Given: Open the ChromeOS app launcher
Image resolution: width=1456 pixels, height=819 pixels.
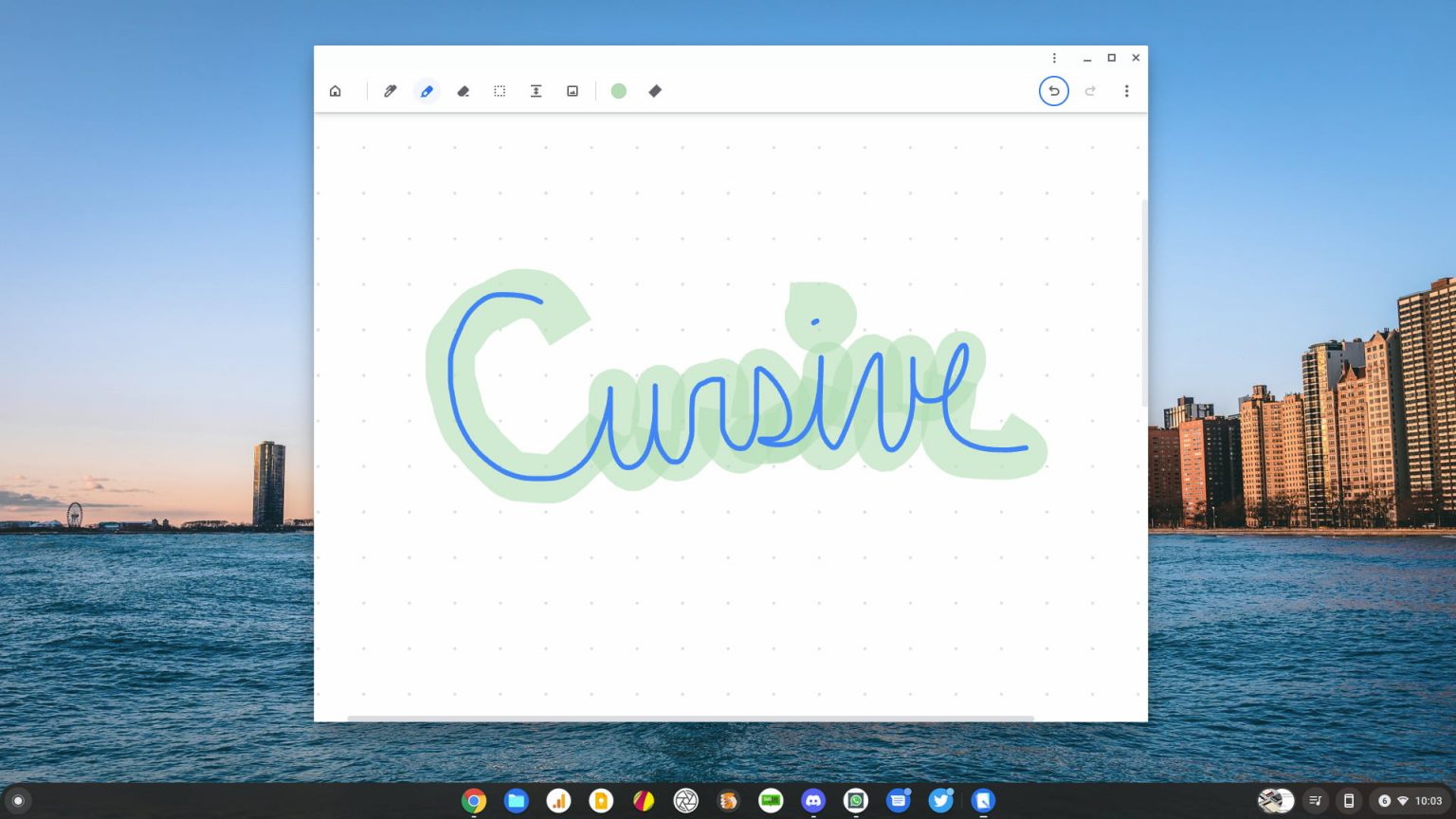Looking at the screenshot, I should [20, 801].
